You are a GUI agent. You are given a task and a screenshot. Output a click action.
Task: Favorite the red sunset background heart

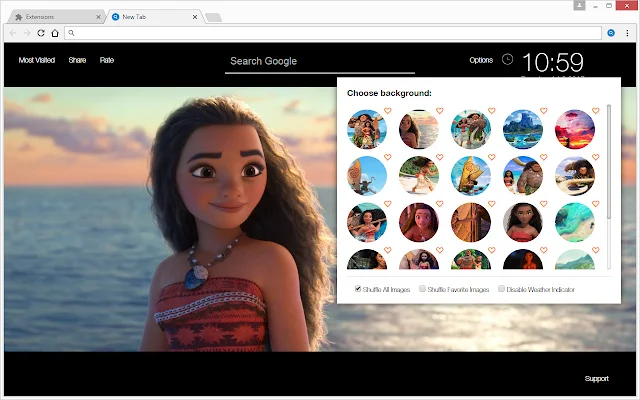(x=596, y=111)
